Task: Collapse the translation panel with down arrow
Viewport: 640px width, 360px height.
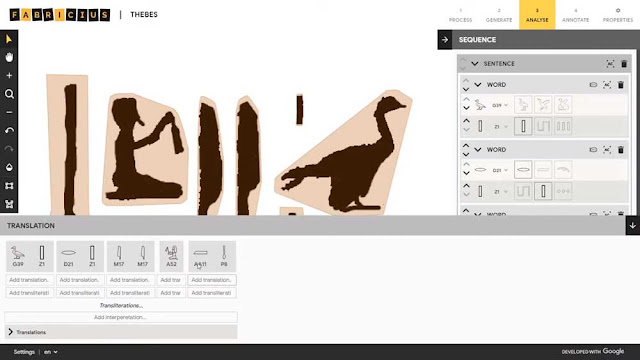Action: (x=633, y=225)
